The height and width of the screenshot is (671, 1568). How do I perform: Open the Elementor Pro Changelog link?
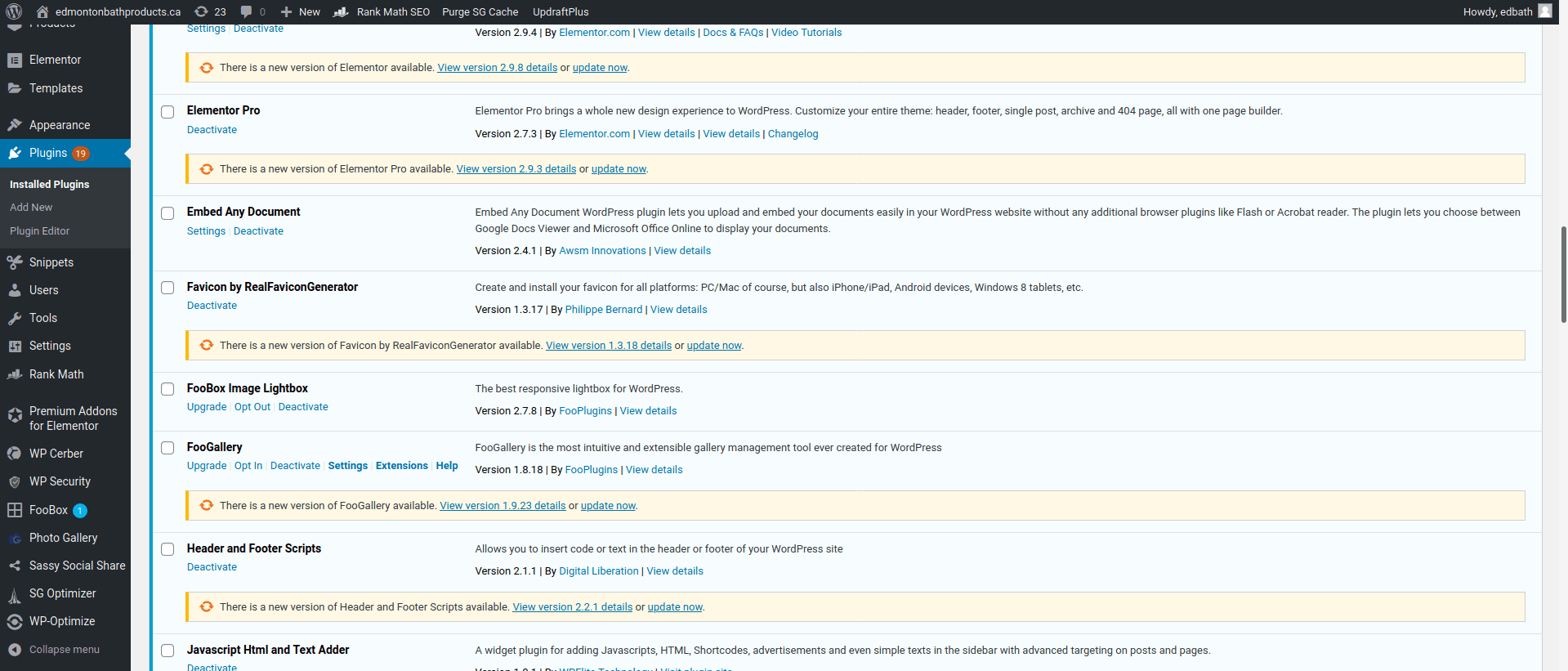793,134
